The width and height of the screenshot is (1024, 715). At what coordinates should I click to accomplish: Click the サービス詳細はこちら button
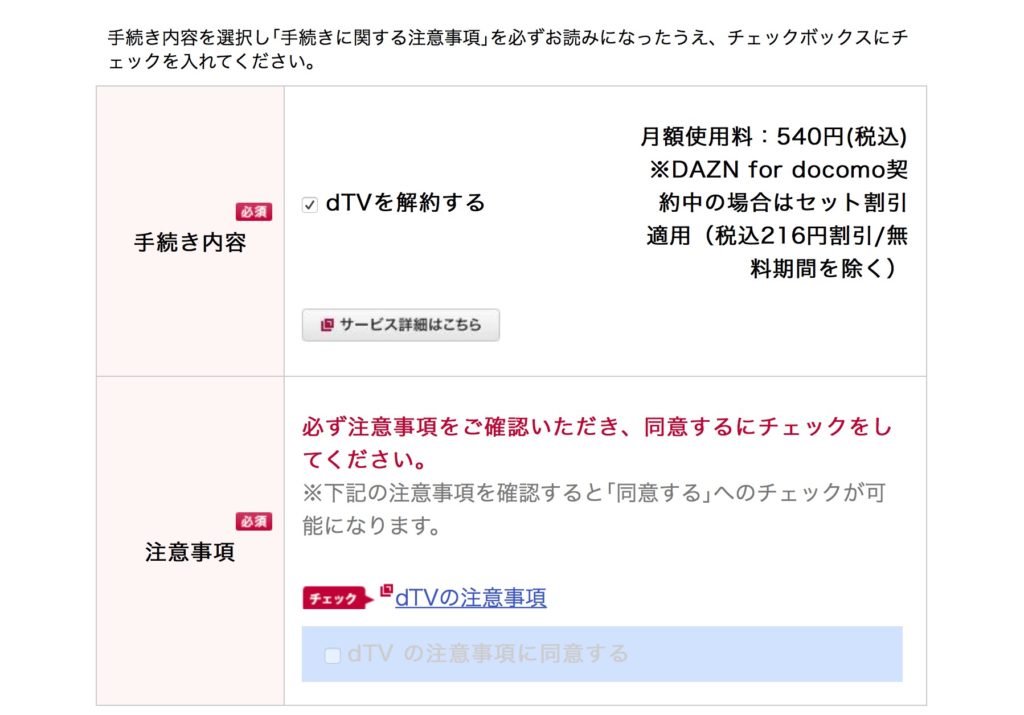(x=400, y=325)
